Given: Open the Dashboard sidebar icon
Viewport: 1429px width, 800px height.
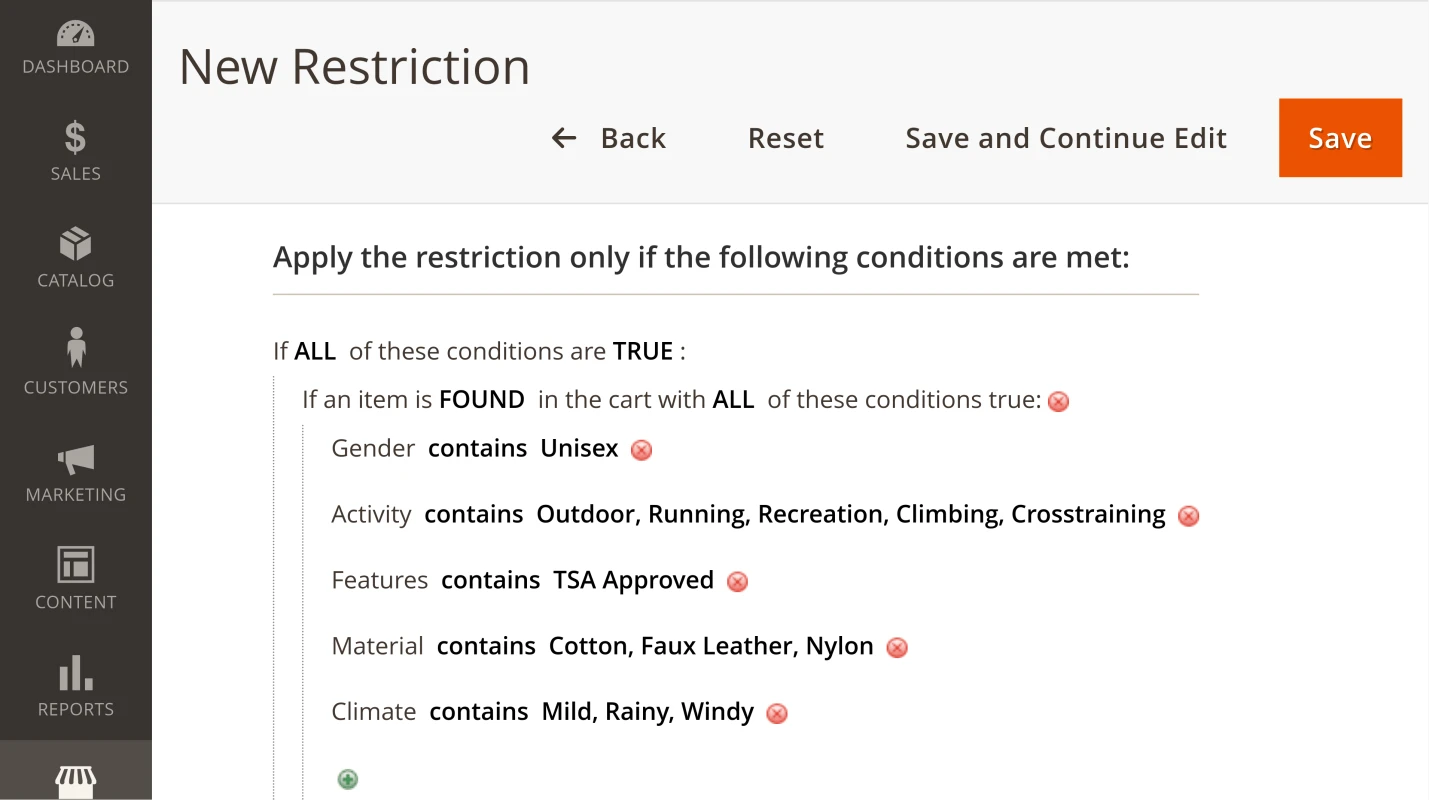Looking at the screenshot, I should pos(76,47).
